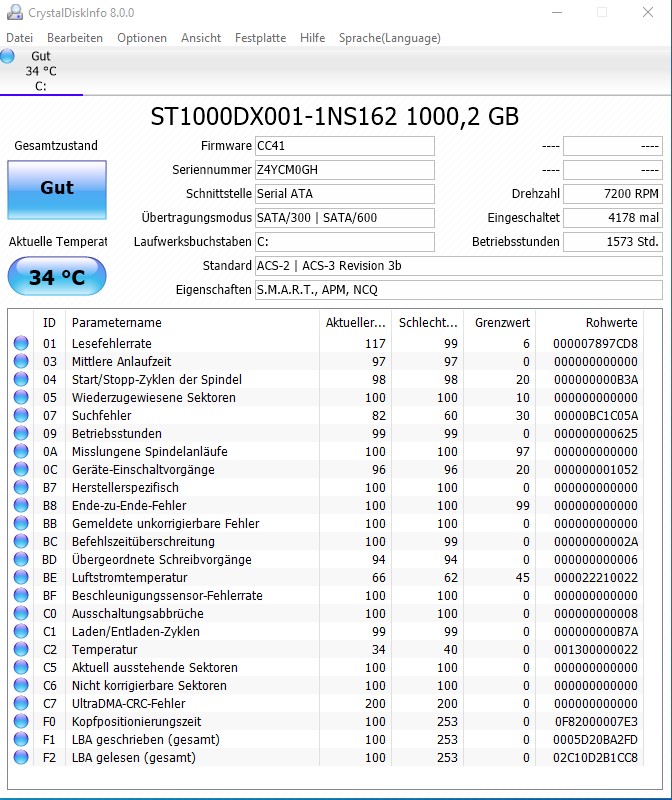Viewport: 672px width, 800px height.
Task: Click the ID column header
Action: pyautogui.click(x=49, y=322)
